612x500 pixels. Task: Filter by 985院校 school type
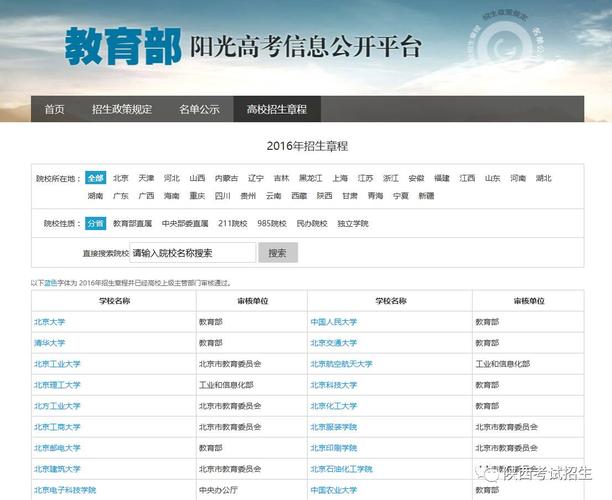[x=272, y=223]
